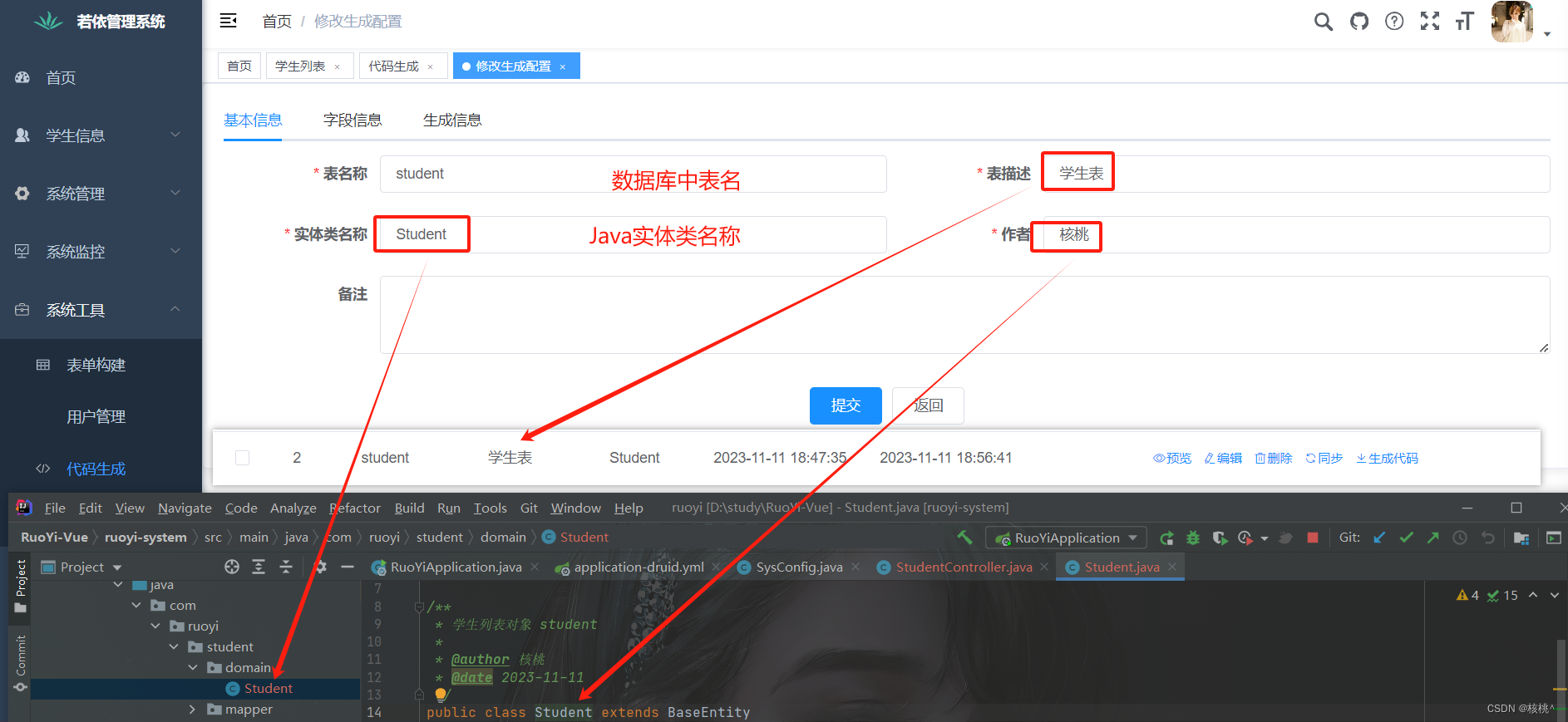
Task: Open the avatar dropdown caret
Action: [x=1547, y=34]
